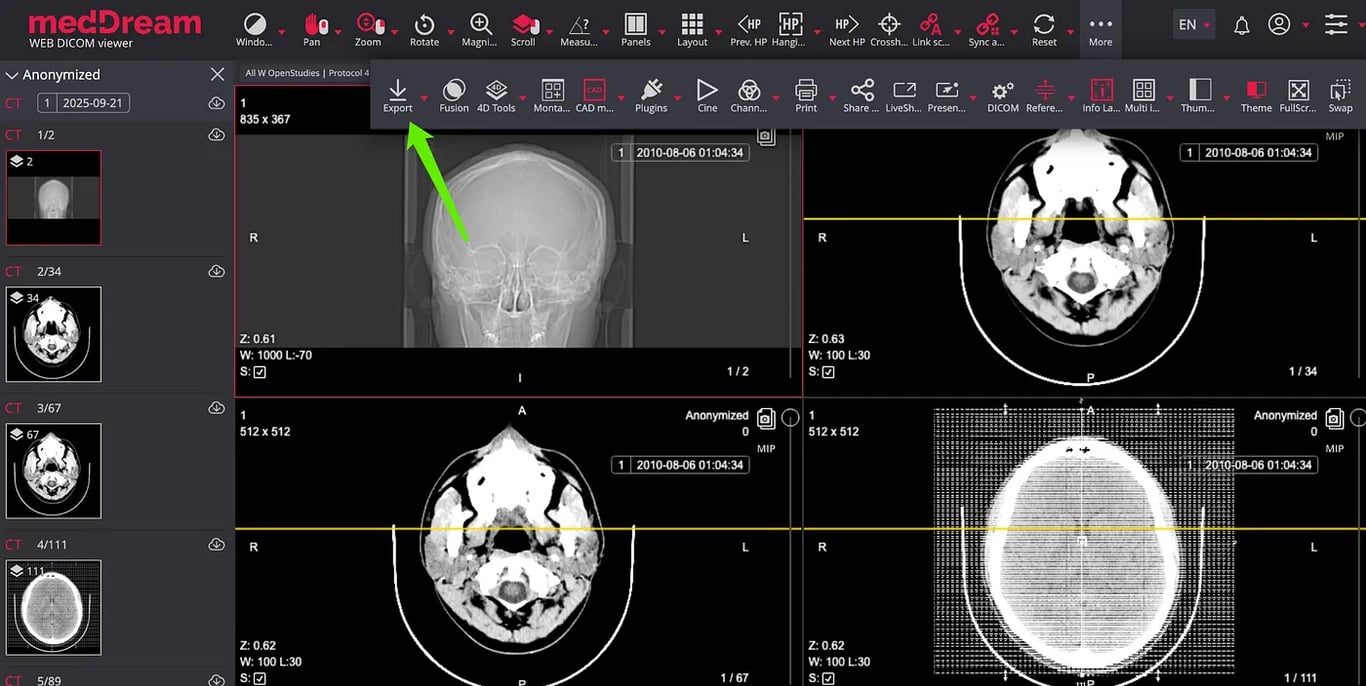
Task: Close the Anonymized study panel
Action: pyautogui.click(x=217, y=74)
